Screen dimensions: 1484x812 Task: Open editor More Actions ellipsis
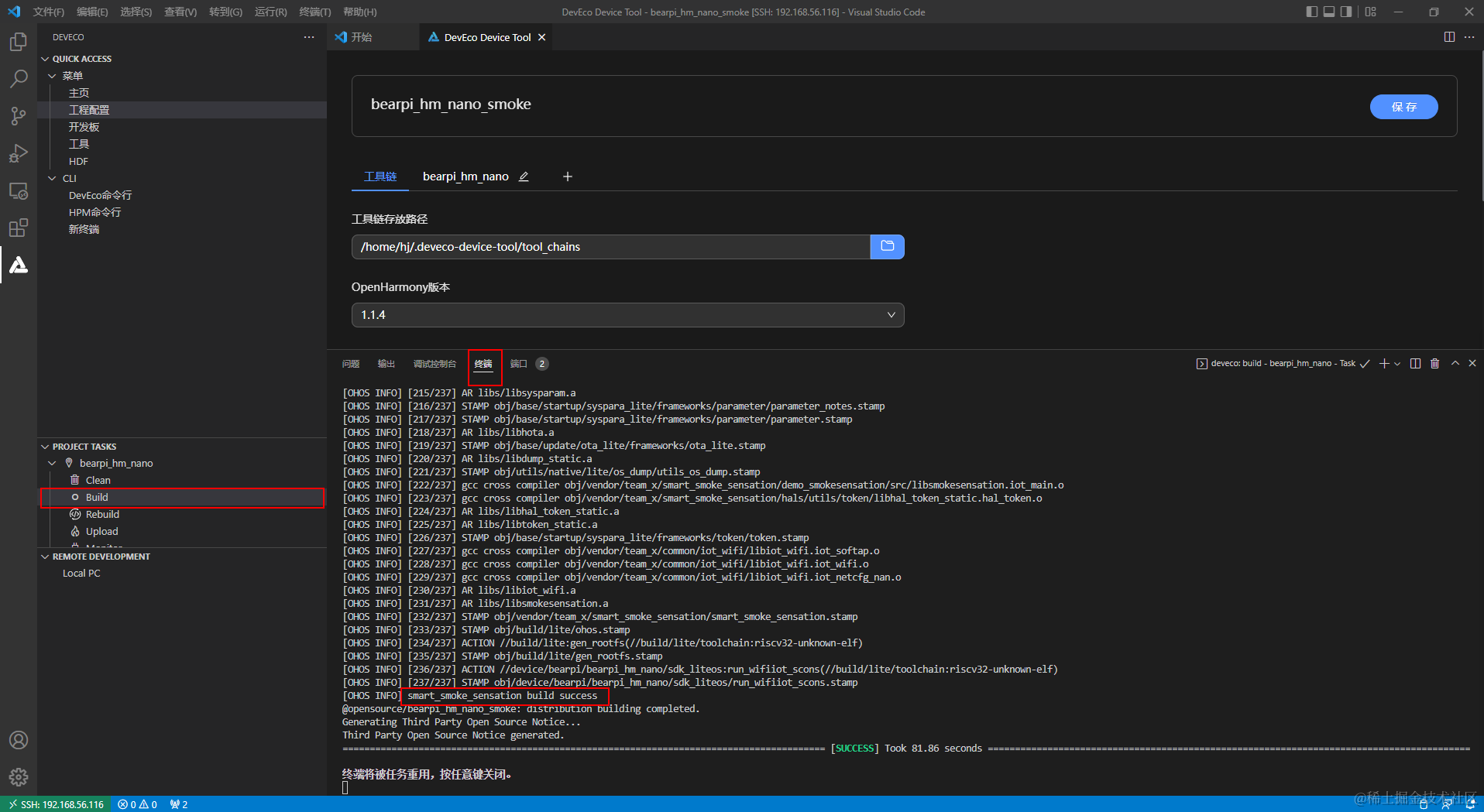pos(1469,37)
